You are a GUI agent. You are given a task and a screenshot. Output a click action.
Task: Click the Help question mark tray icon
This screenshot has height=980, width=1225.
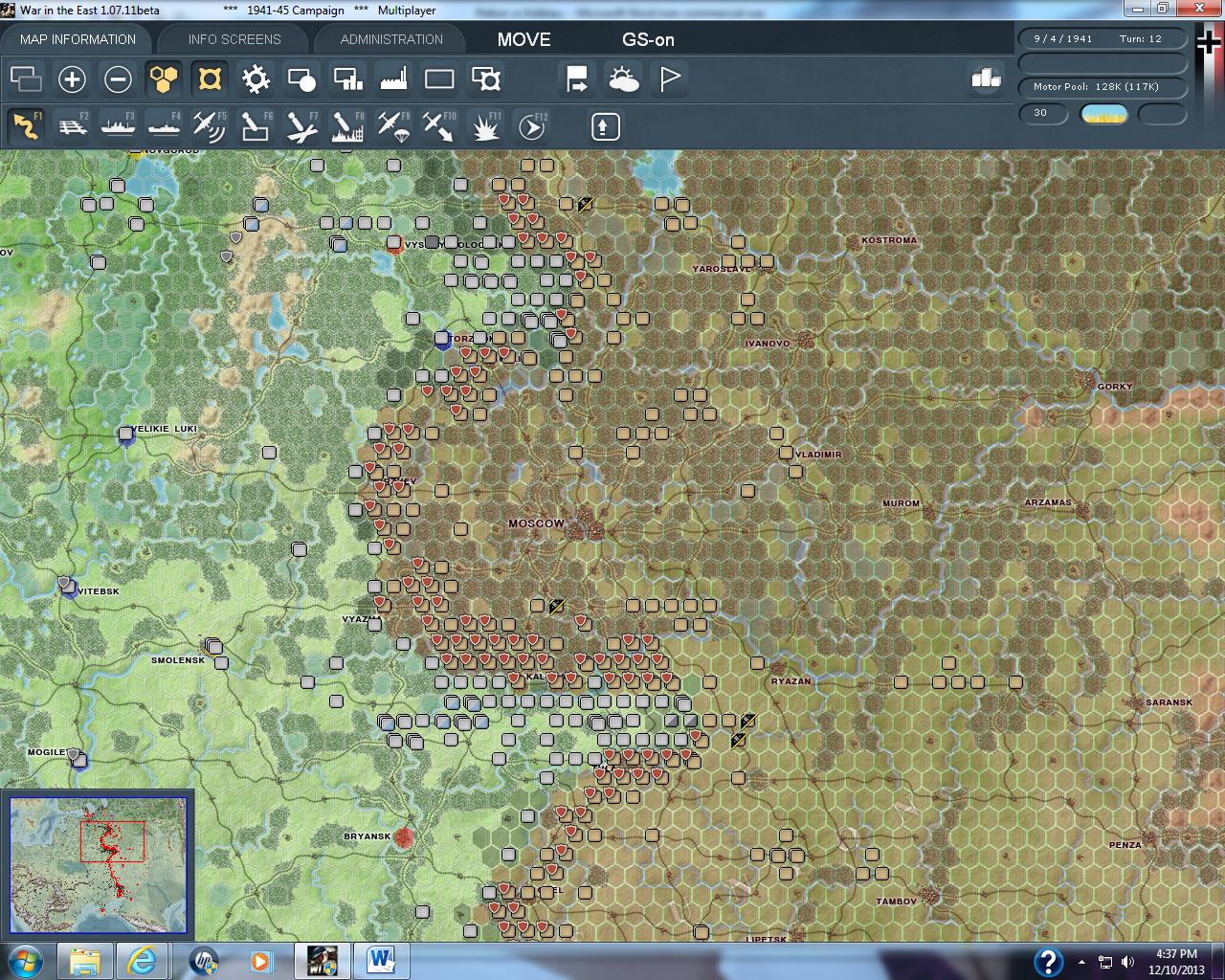pyautogui.click(x=1048, y=961)
